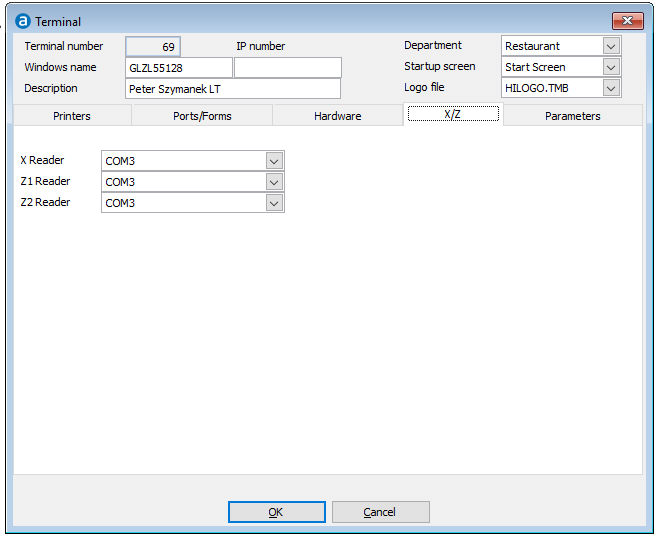Focus the Windows name text field
The image size is (659, 542).
179,68
